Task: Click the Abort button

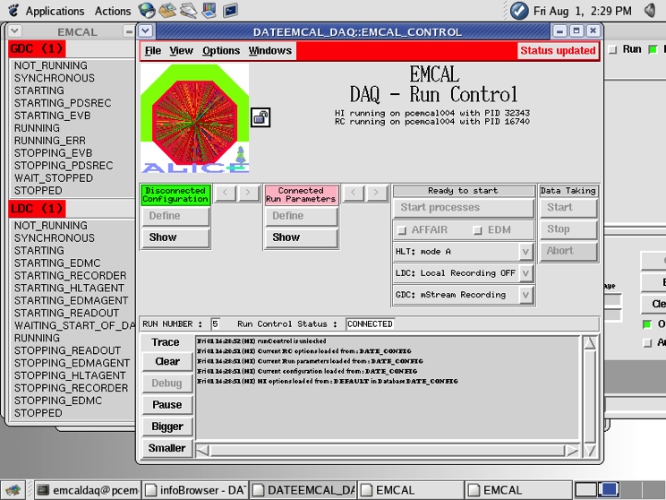Action: pyautogui.click(x=568, y=251)
